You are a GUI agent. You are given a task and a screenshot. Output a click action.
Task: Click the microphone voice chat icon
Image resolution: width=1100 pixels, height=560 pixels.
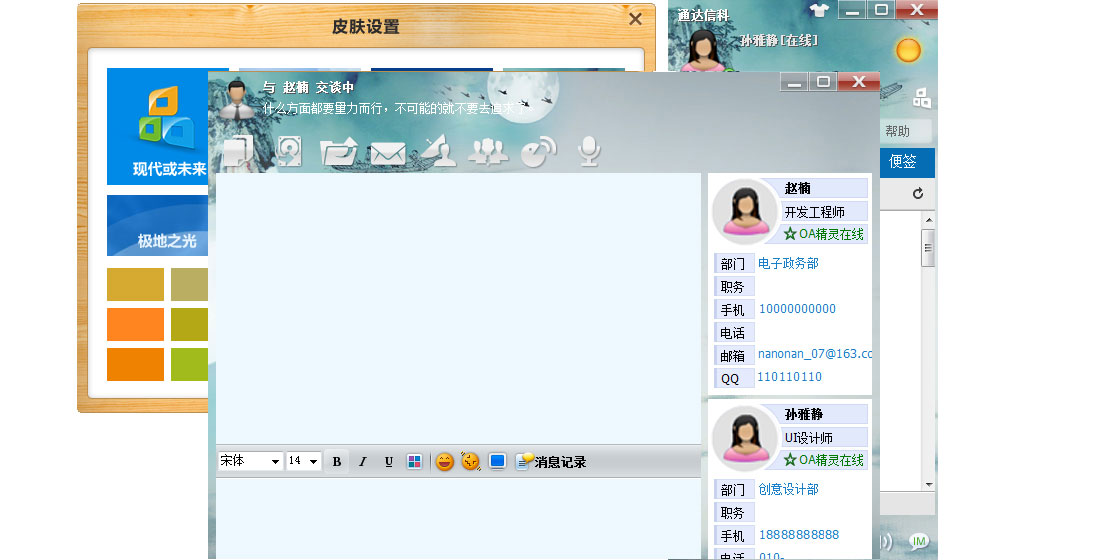pos(589,151)
